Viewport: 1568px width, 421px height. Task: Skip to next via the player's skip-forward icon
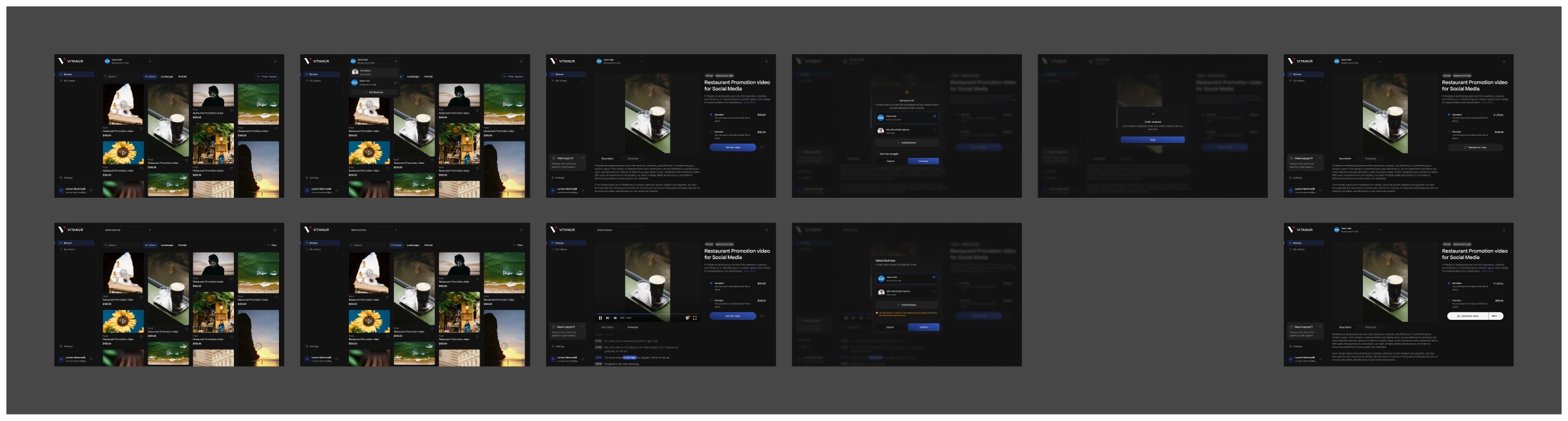tap(608, 318)
